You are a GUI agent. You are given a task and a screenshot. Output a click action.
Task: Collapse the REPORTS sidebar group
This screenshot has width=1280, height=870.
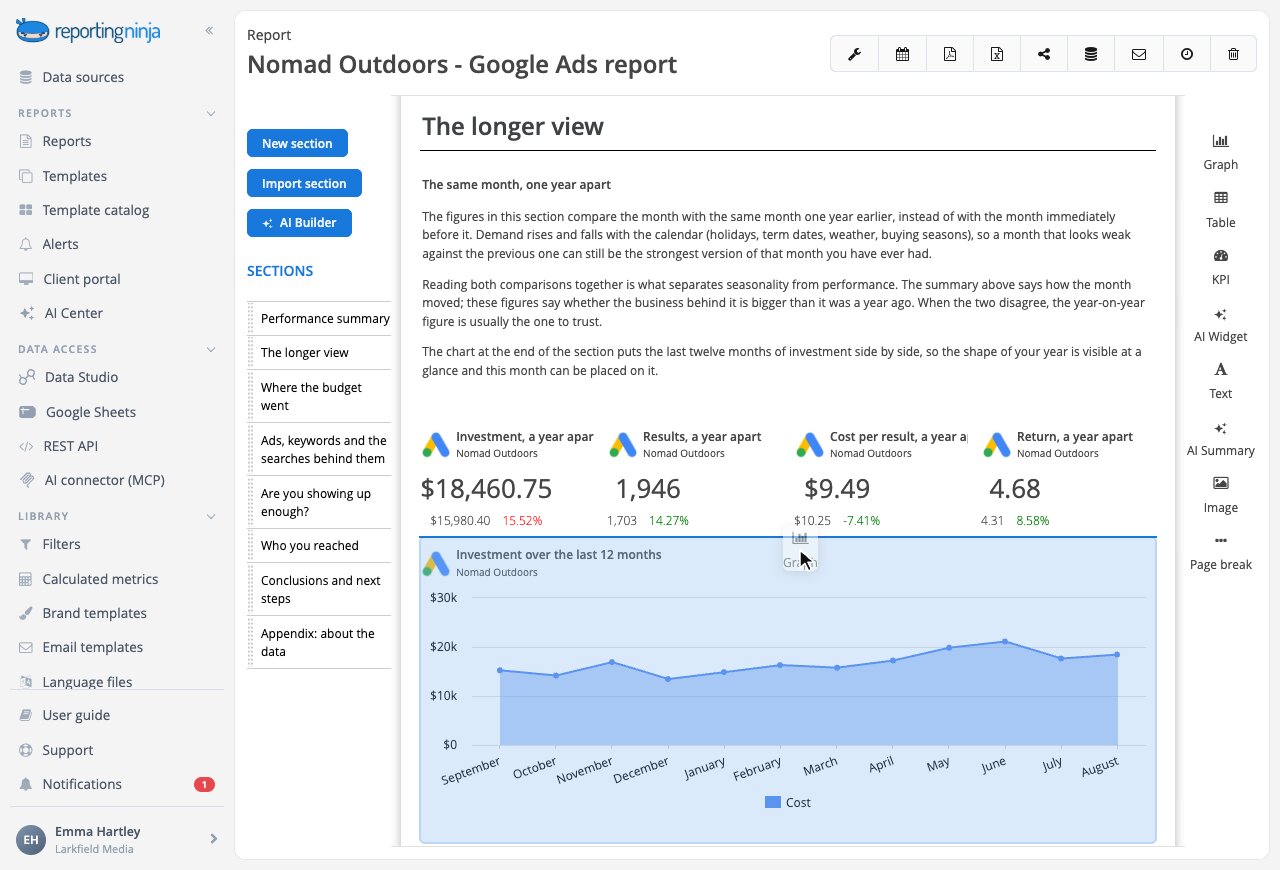(211, 113)
